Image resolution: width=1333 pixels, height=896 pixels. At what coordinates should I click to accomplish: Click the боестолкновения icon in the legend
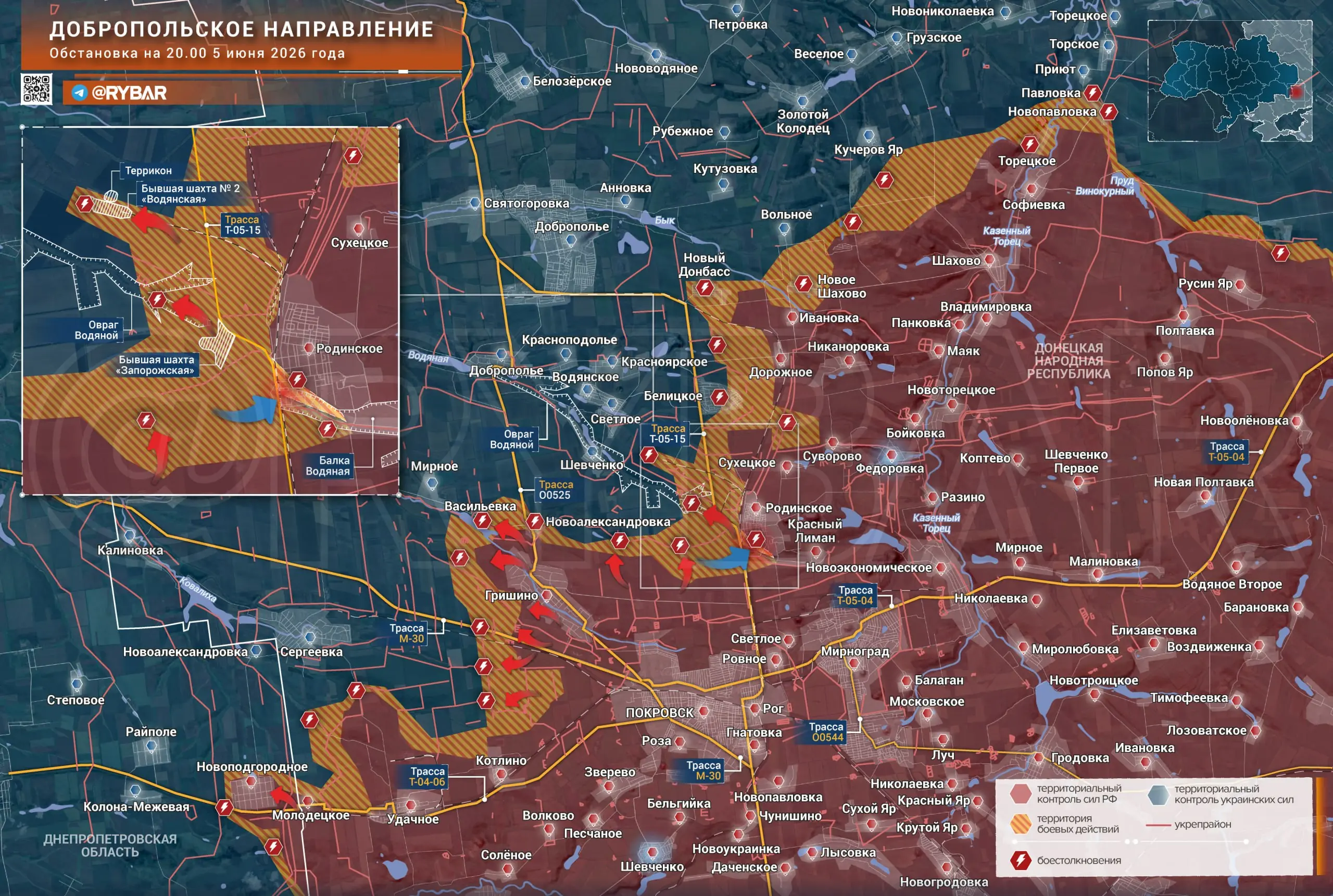click(x=1021, y=860)
